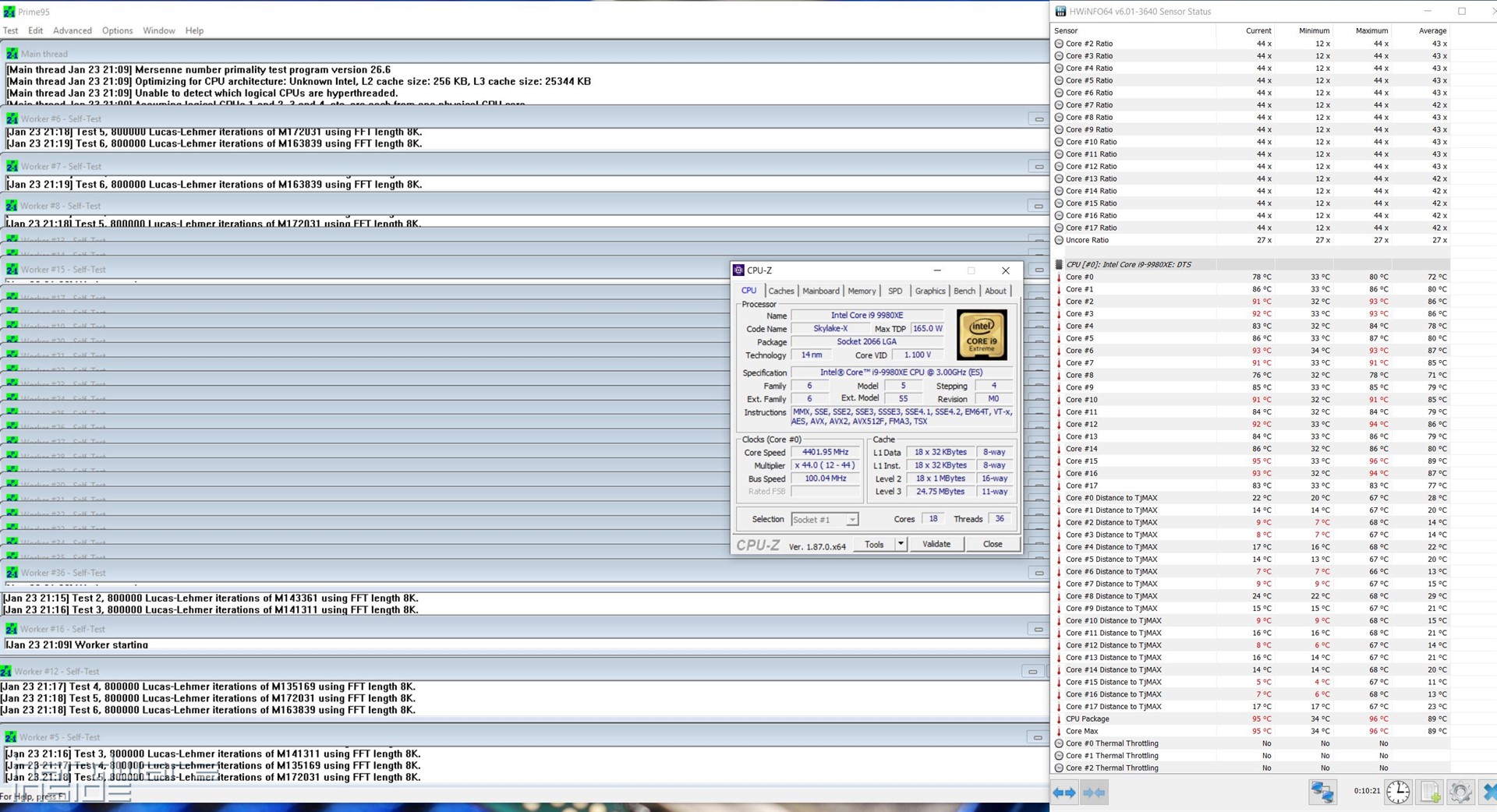Click CPU-Z Close button
Image resolution: width=1497 pixels, height=812 pixels.
pos(993,544)
